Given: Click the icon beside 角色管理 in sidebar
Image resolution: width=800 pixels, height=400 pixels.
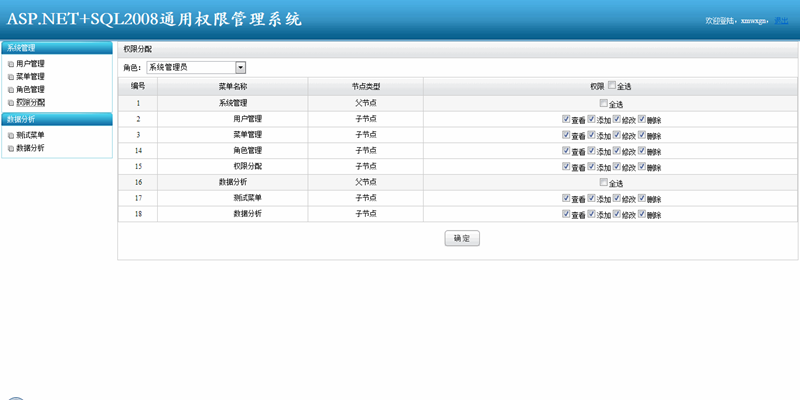Looking at the screenshot, I should 11,90.
